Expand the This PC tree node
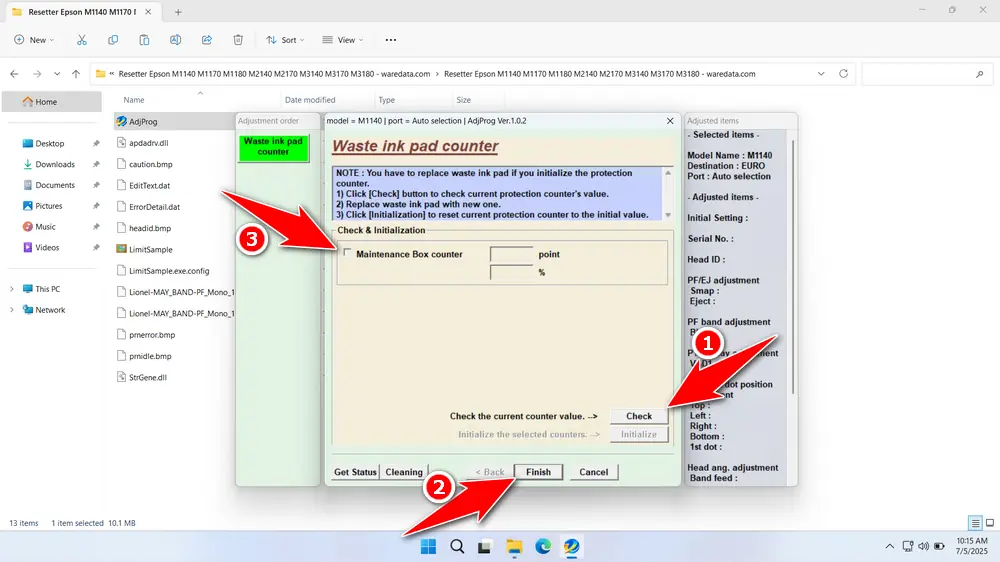 click(x=12, y=289)
